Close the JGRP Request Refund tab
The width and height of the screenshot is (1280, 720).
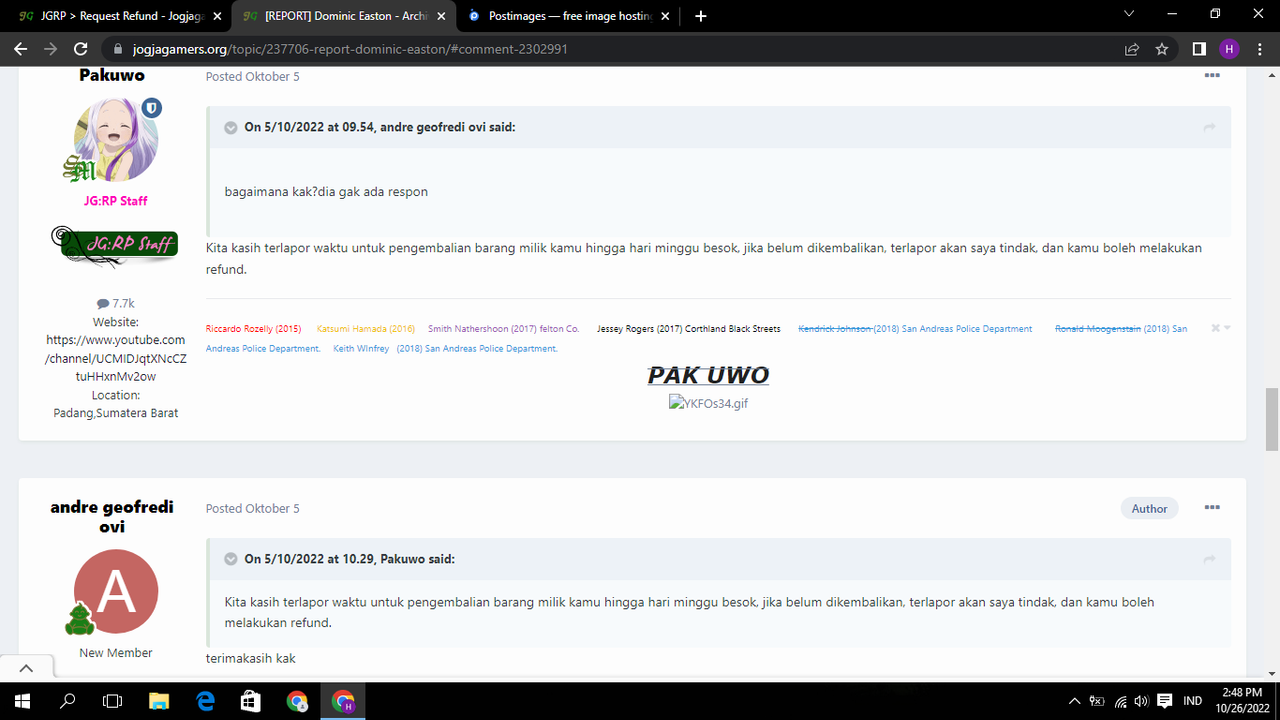[217, 16]
